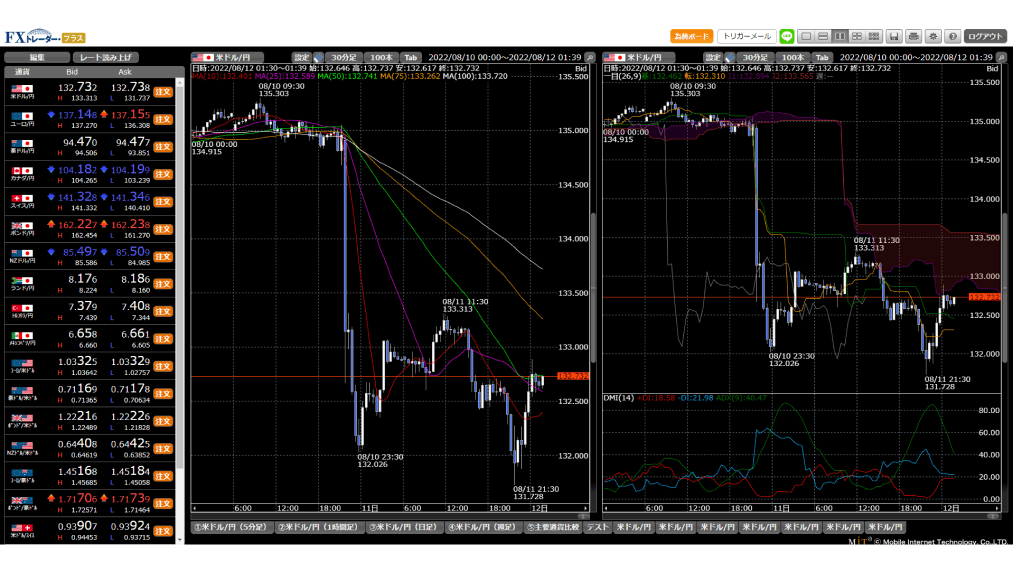Click Tab button in right chart toolbar
The height and width of the screenshot is (572, 1013).
pyautogui.click(x=822, y=58)
